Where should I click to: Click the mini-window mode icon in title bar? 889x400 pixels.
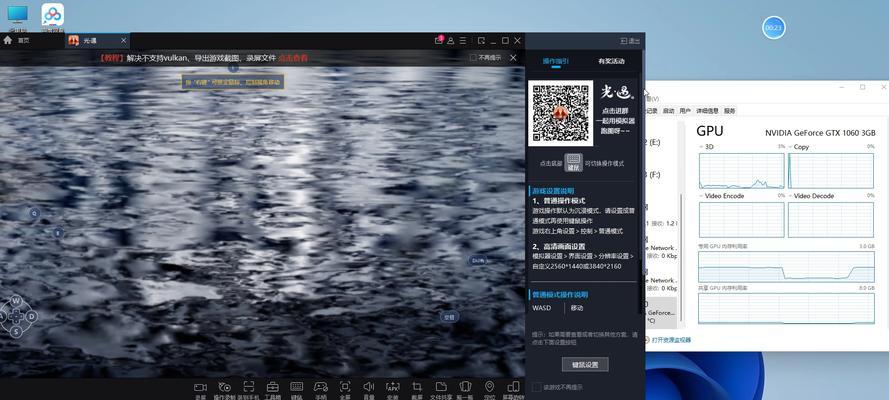[481, 41]
